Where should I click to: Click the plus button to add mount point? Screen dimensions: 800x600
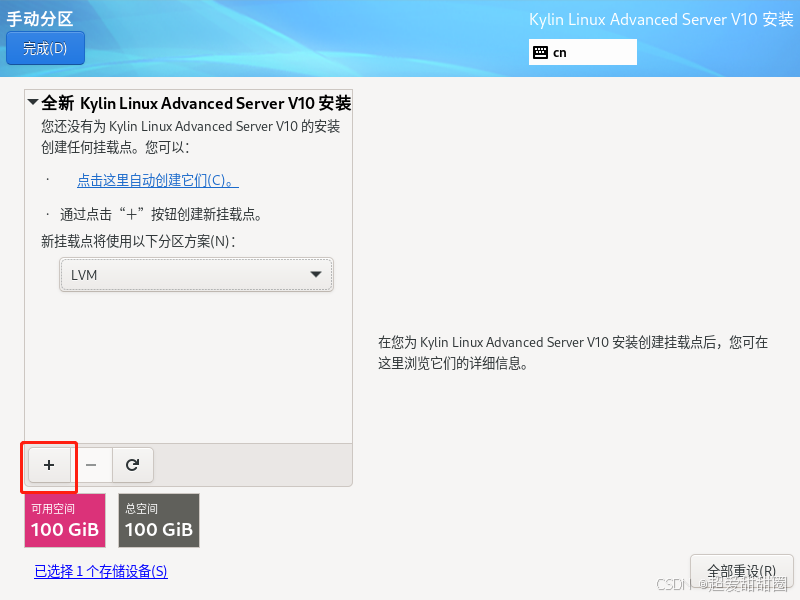tap(49, 465)
